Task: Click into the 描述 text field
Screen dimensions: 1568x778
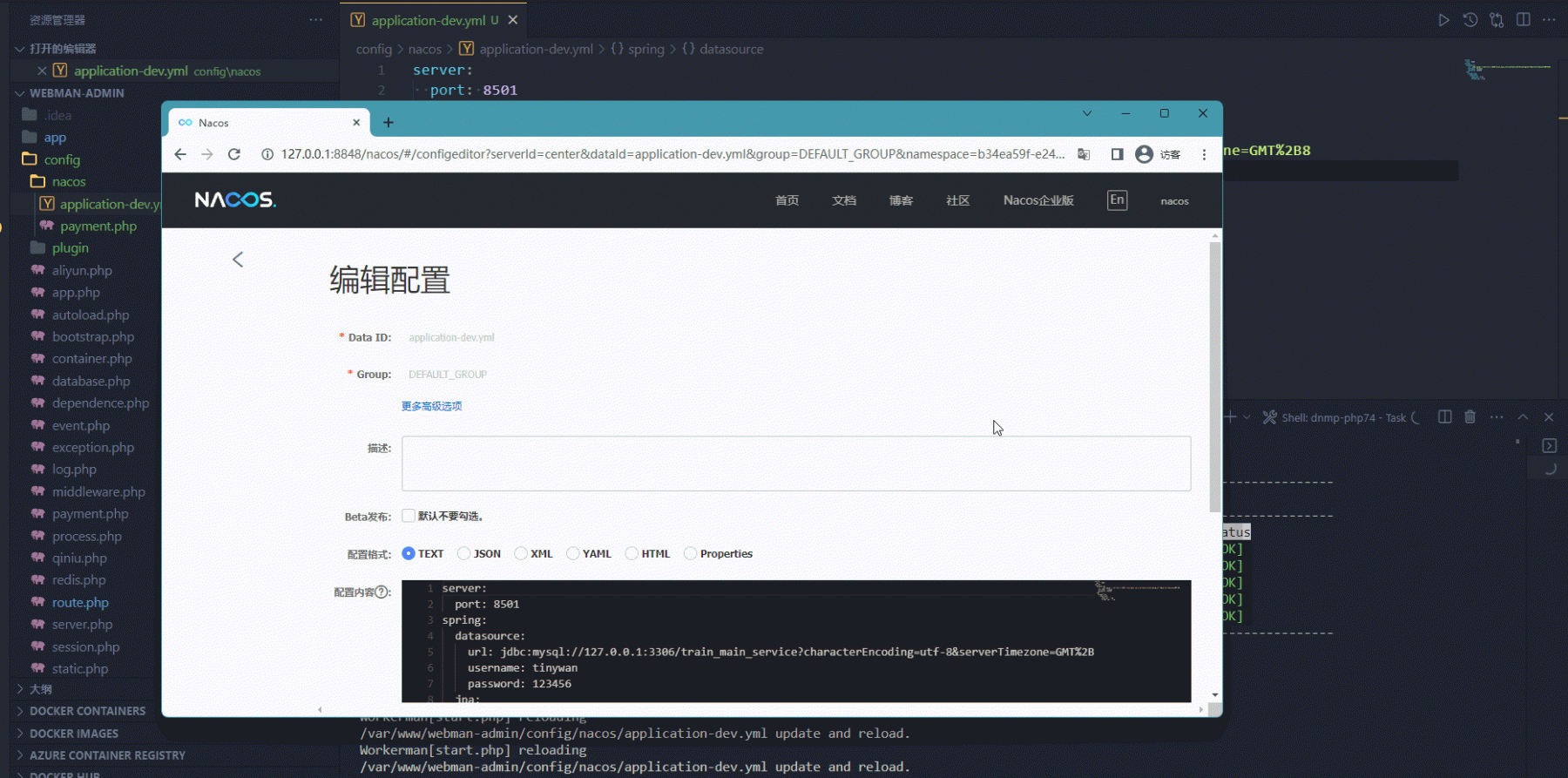Action: click(x=795, y=463)
